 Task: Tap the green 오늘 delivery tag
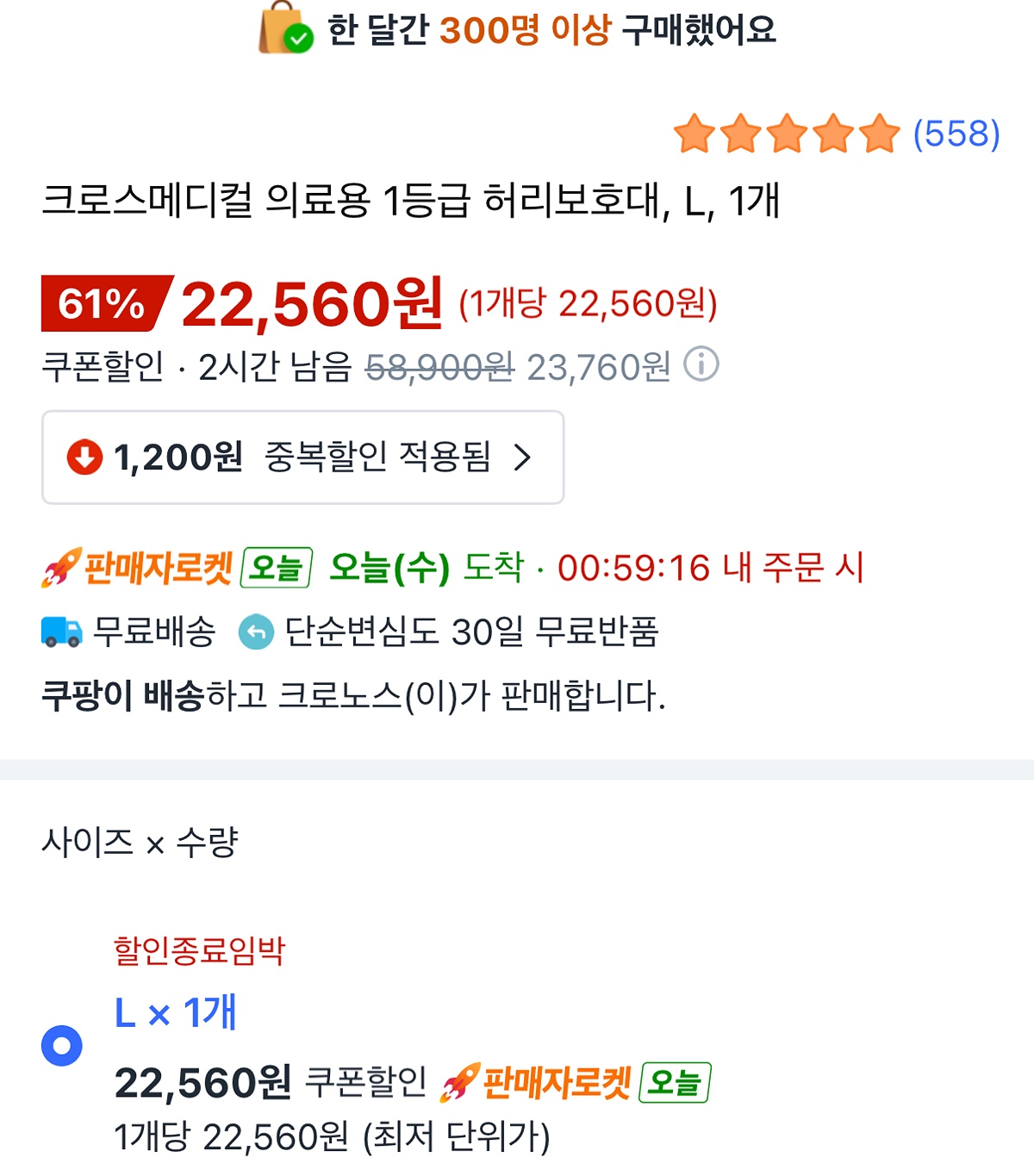click(277, 568)
